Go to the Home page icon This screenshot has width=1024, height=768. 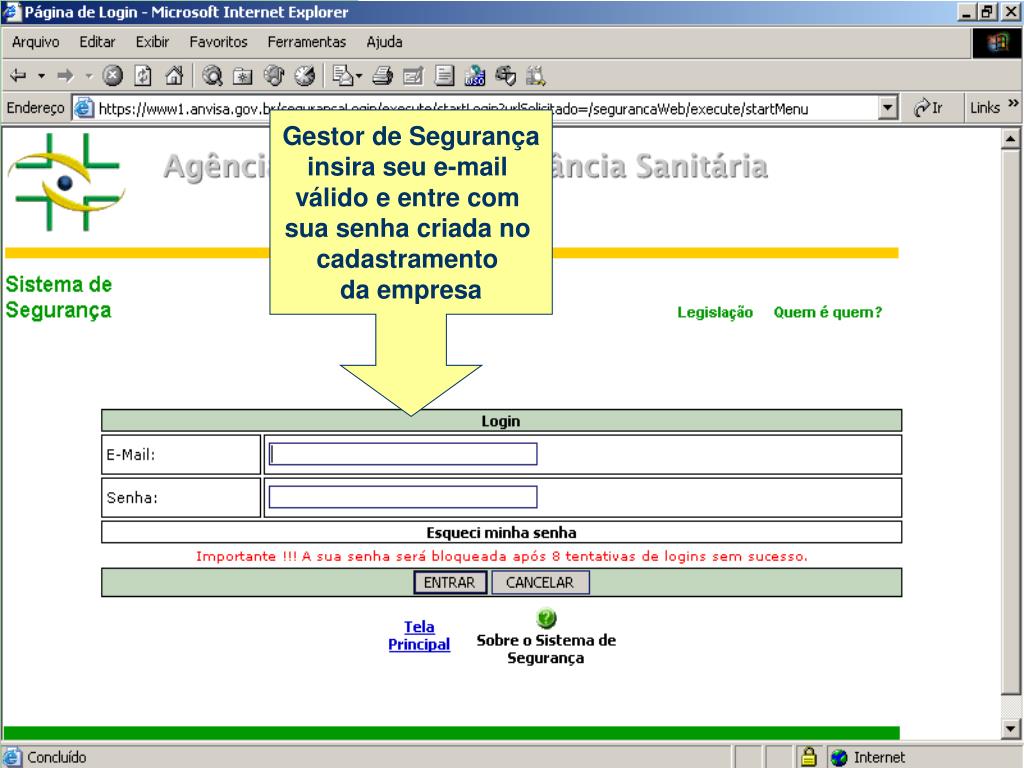point(174,76)
